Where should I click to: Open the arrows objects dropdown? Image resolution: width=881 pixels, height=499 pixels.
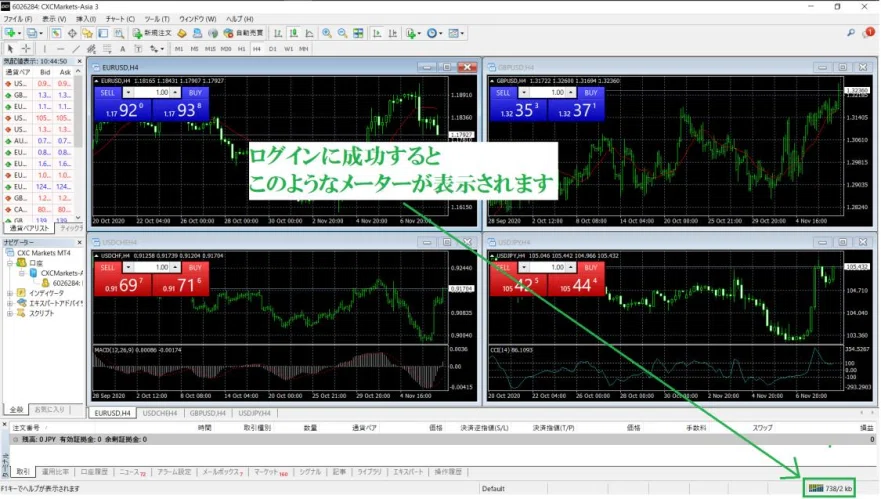click(x=156, y=49)
